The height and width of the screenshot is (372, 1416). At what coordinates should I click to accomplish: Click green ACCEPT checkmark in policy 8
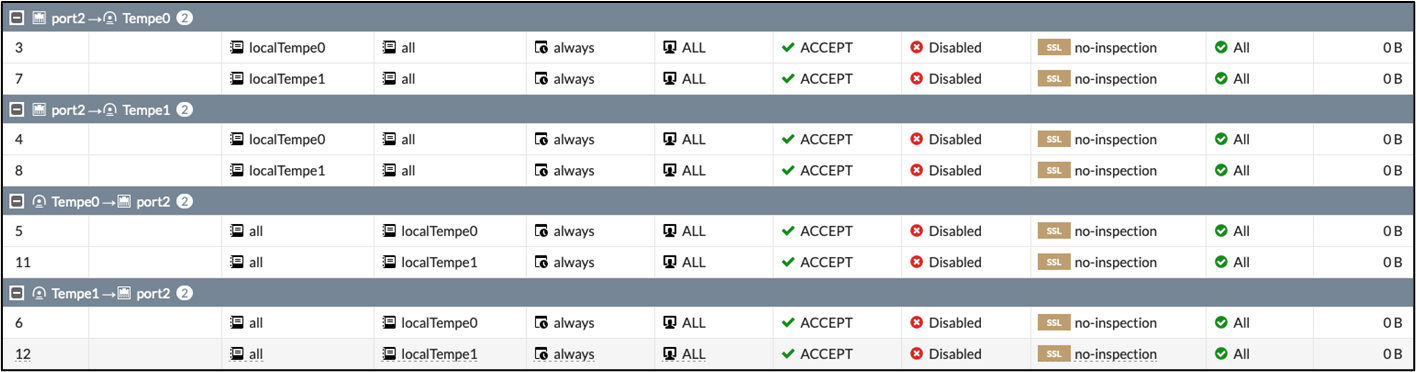pyautogui.click(x=788, y=171)
